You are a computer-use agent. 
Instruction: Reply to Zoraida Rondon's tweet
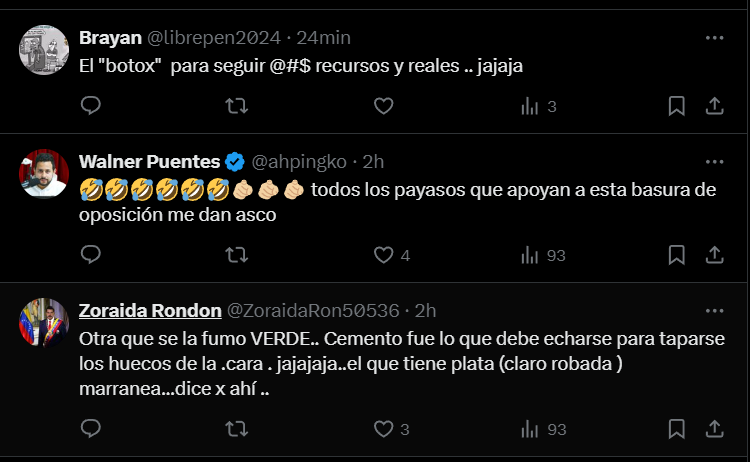tap(90, 429)
